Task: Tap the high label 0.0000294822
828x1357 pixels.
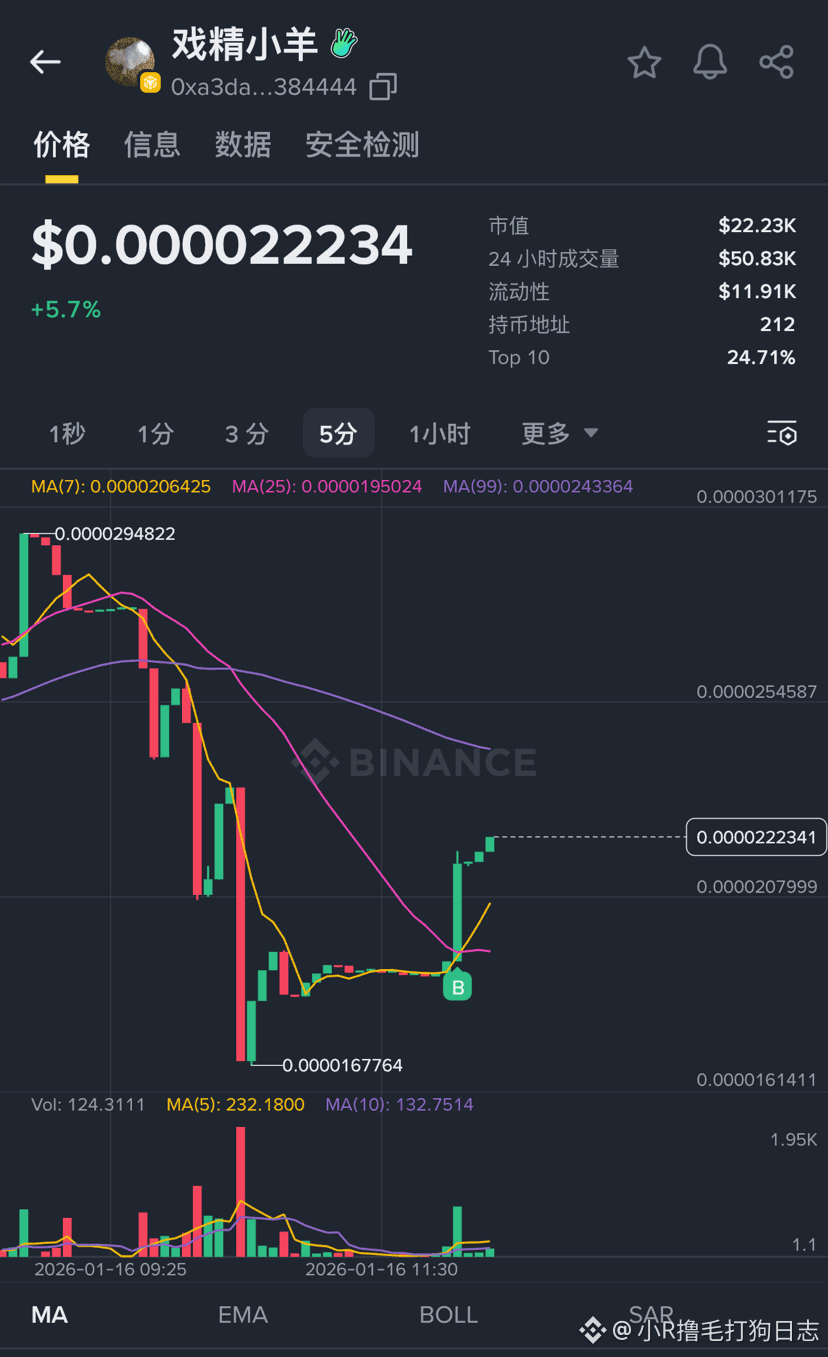Action: [115, 534]
